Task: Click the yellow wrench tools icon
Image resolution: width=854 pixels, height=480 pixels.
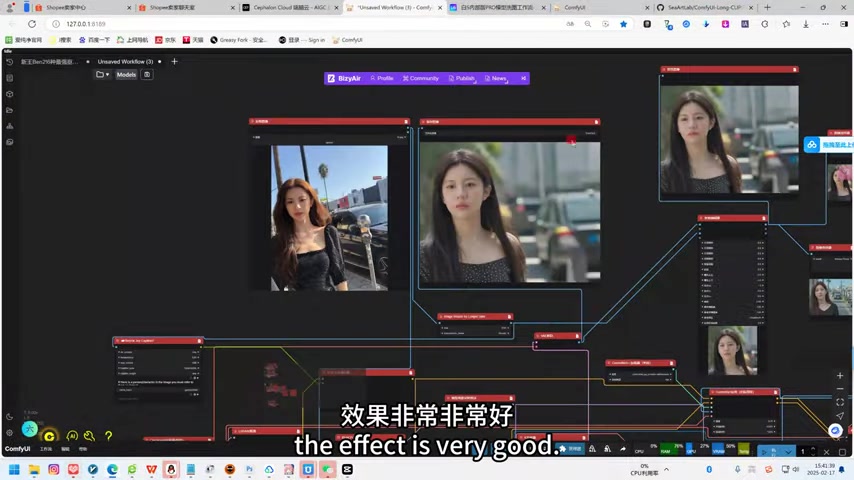Action: (89, 435)
